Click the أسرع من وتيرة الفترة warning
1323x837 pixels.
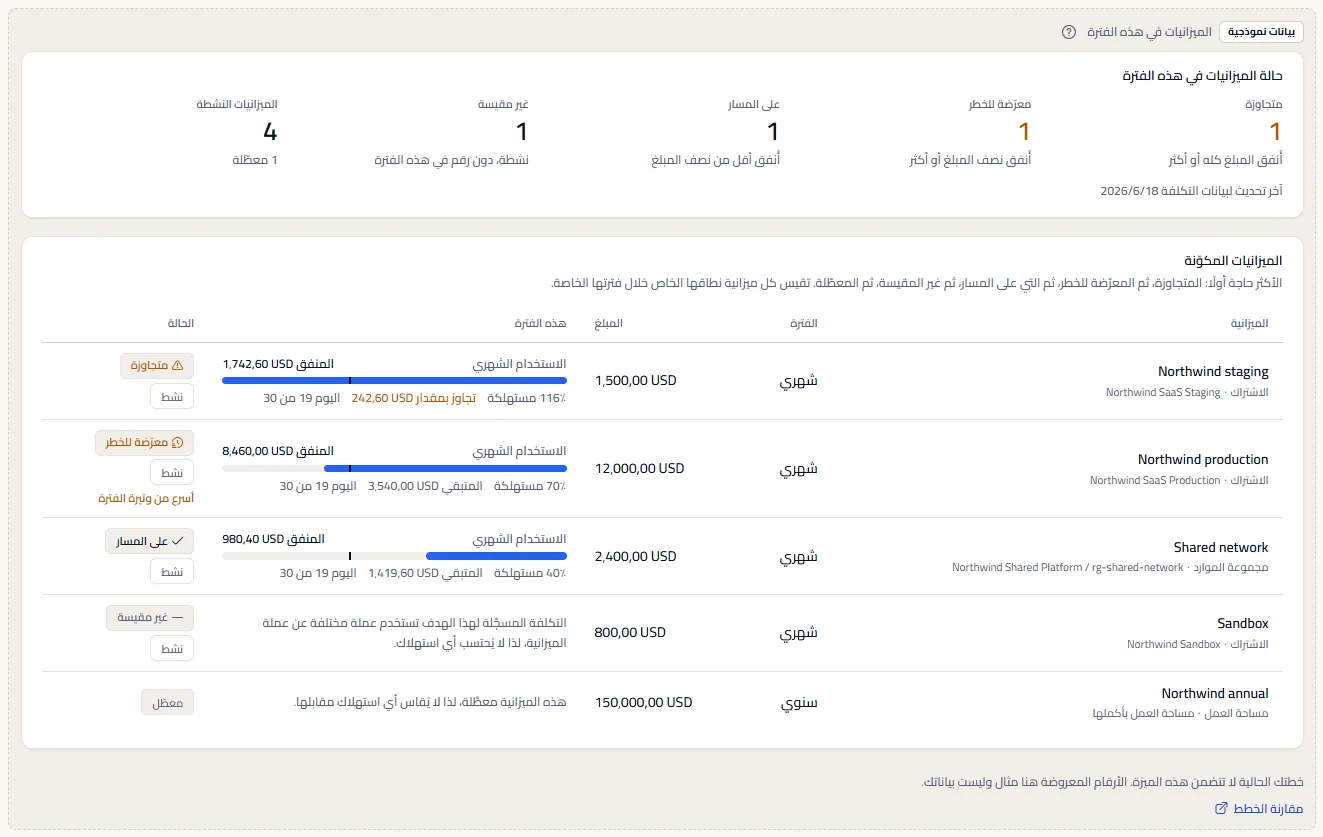146,498
